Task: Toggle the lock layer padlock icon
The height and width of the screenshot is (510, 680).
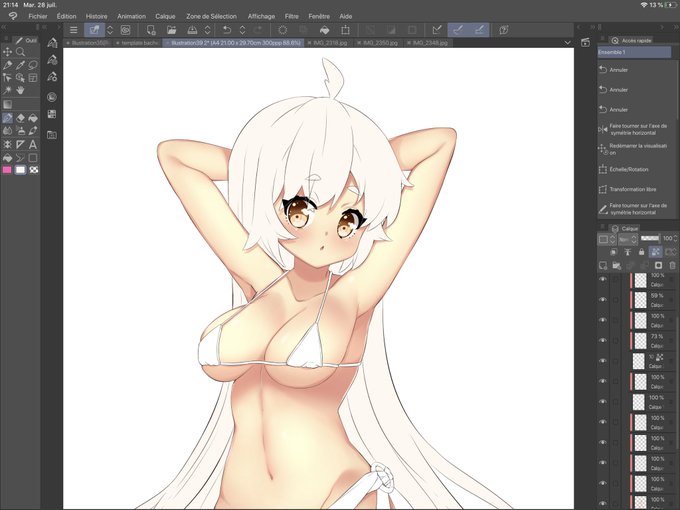Action: point(641,252)
